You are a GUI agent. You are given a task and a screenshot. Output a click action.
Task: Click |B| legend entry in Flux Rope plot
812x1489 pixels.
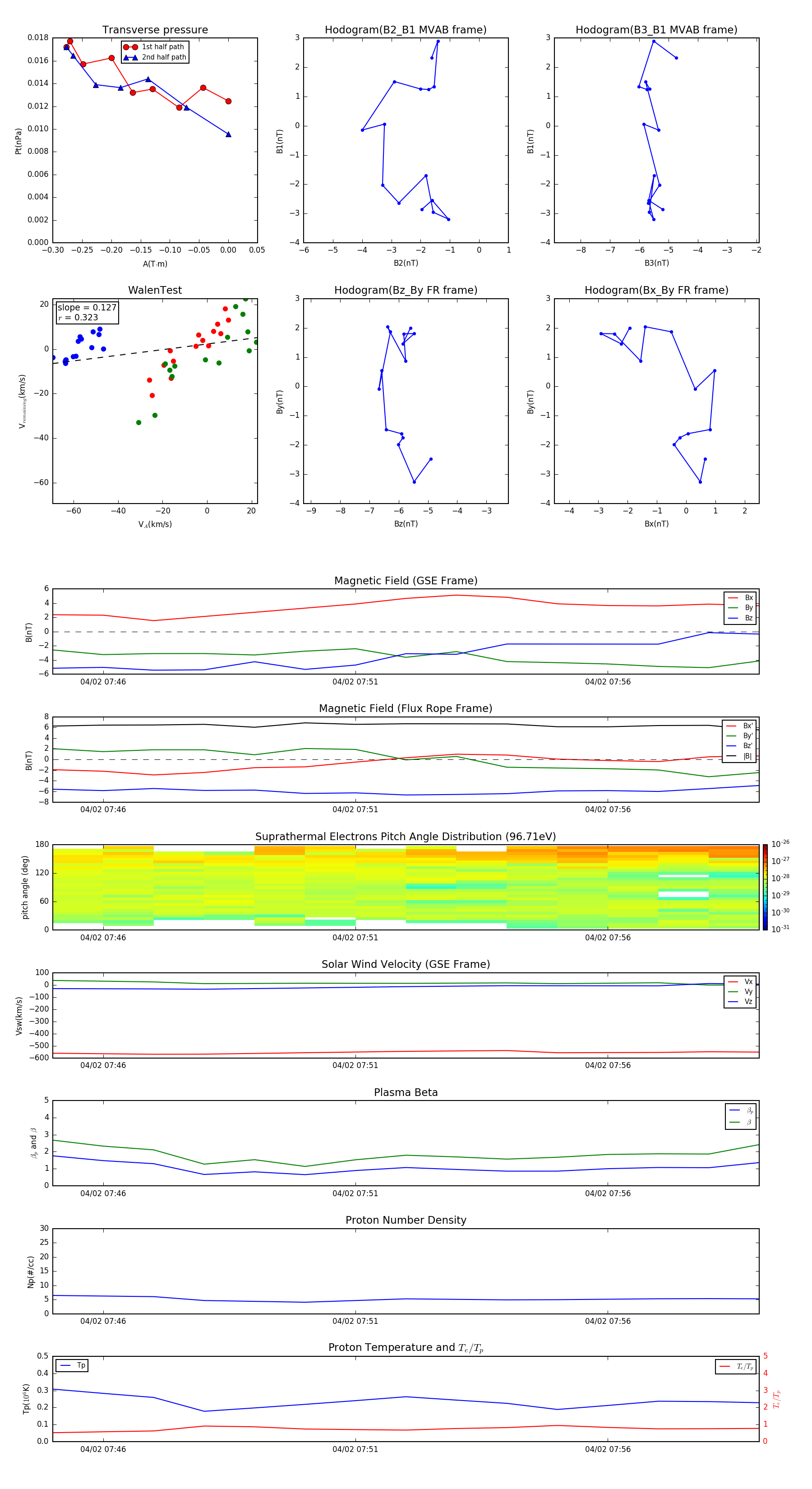(739, 756)
